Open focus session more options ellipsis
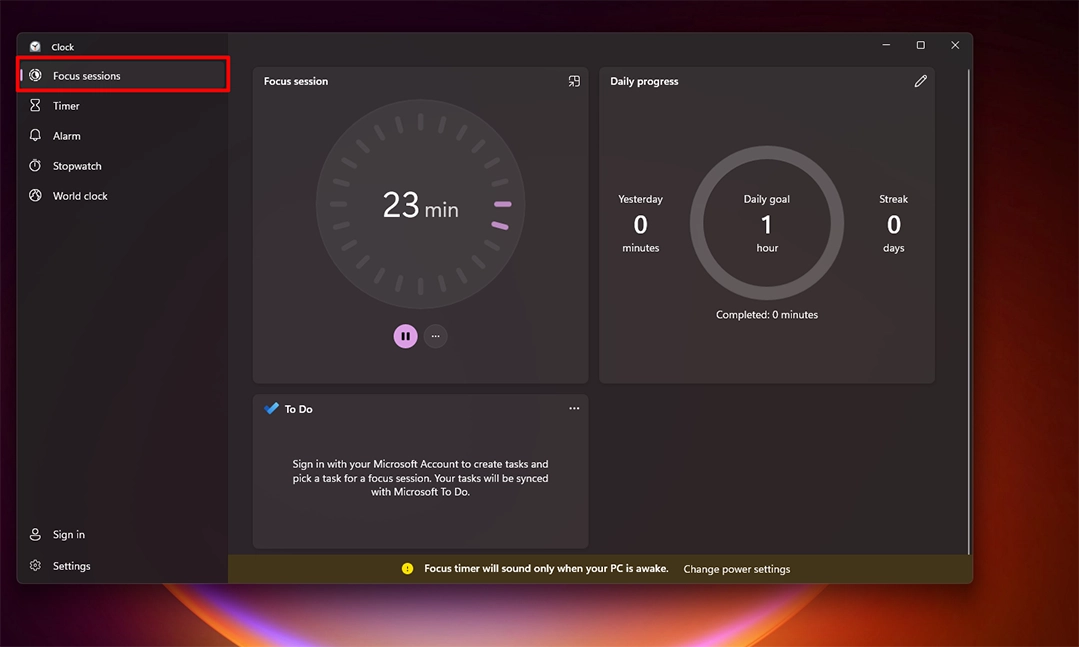Viewport: 1079px width, 647px height. pyautogui.click(x=435, y=336)
